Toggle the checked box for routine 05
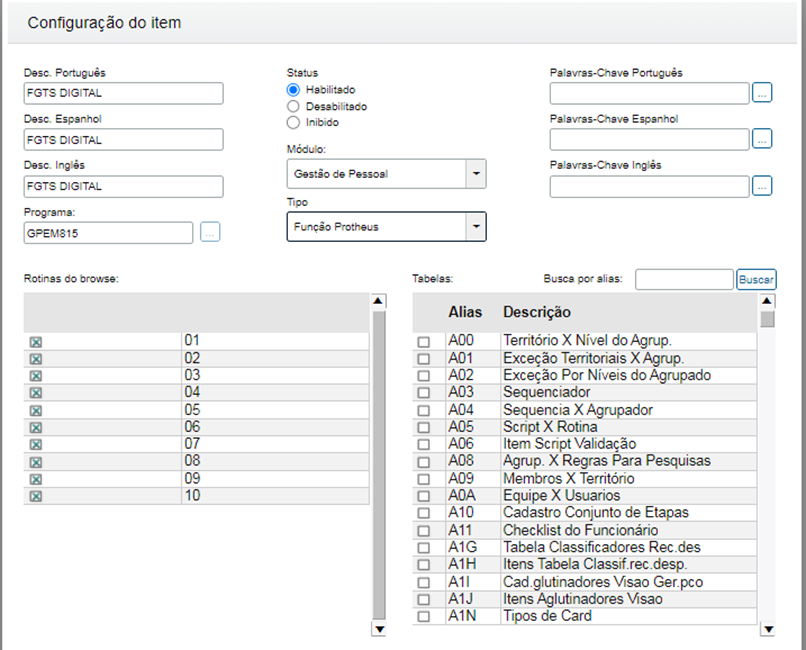 (37, 411)
